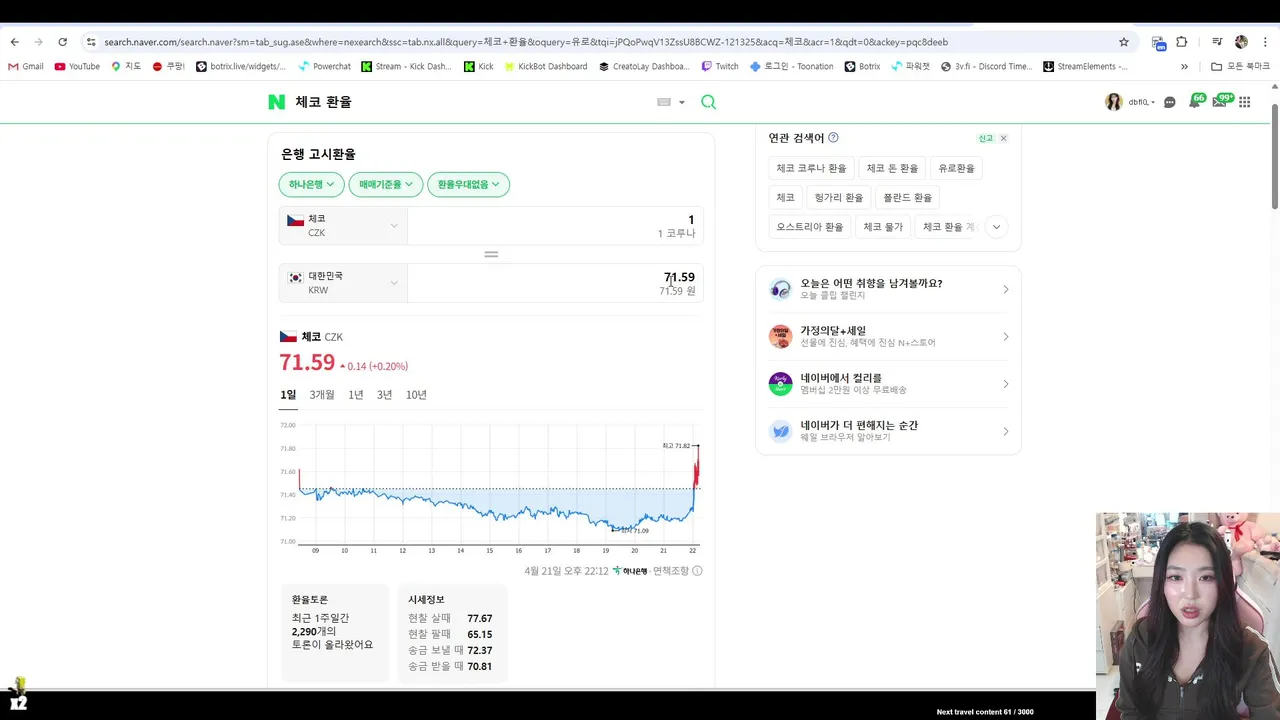
Task: Click the 유로환율 related search
Action: pyautogui.click(x=956, y=168)
